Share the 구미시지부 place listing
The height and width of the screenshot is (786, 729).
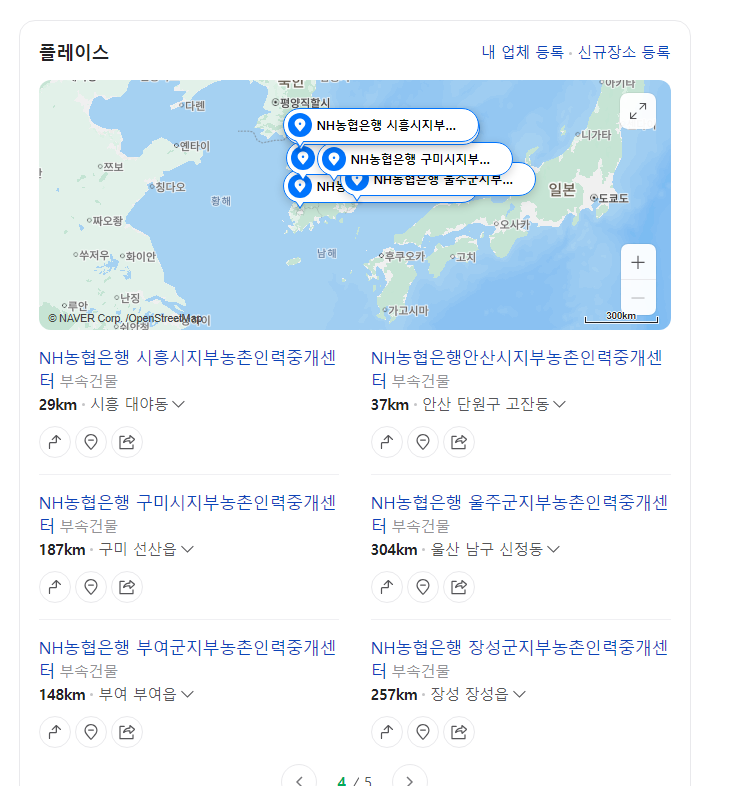pos(127,587)
